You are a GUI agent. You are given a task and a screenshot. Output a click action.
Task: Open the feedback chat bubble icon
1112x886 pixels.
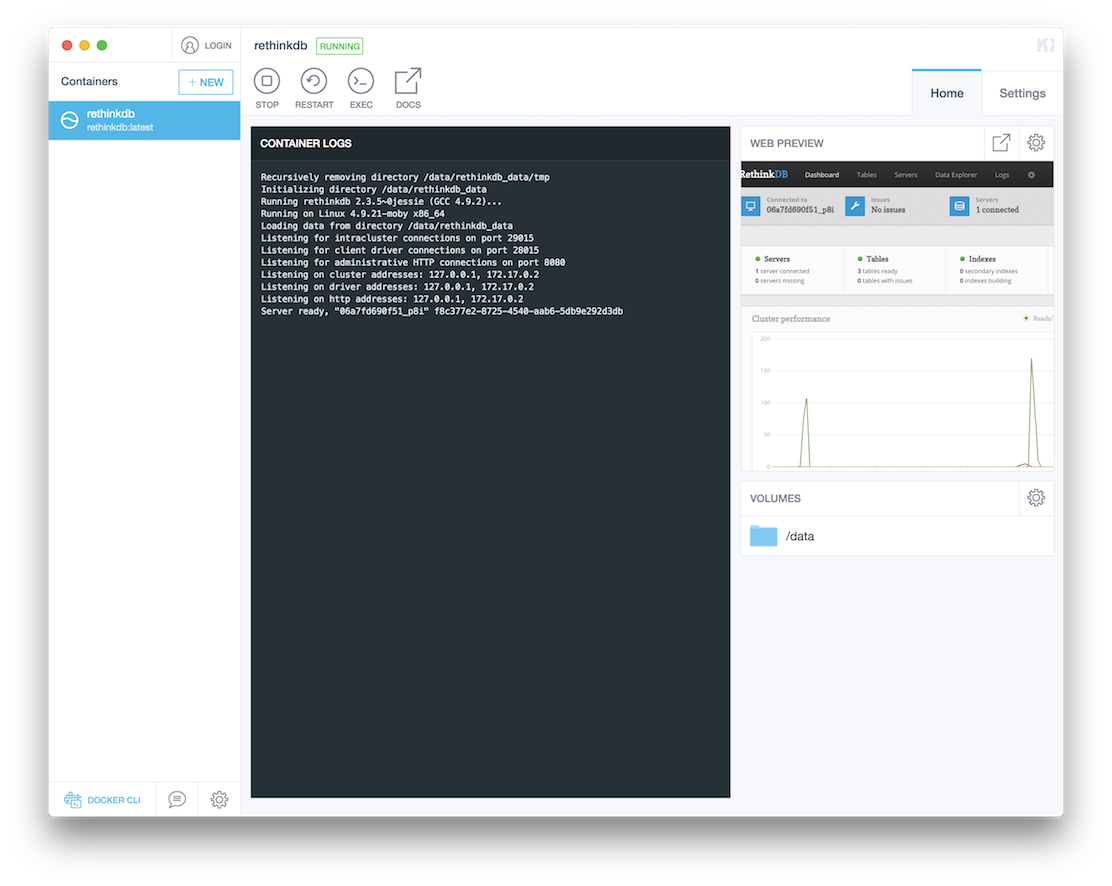pos(176,799)
